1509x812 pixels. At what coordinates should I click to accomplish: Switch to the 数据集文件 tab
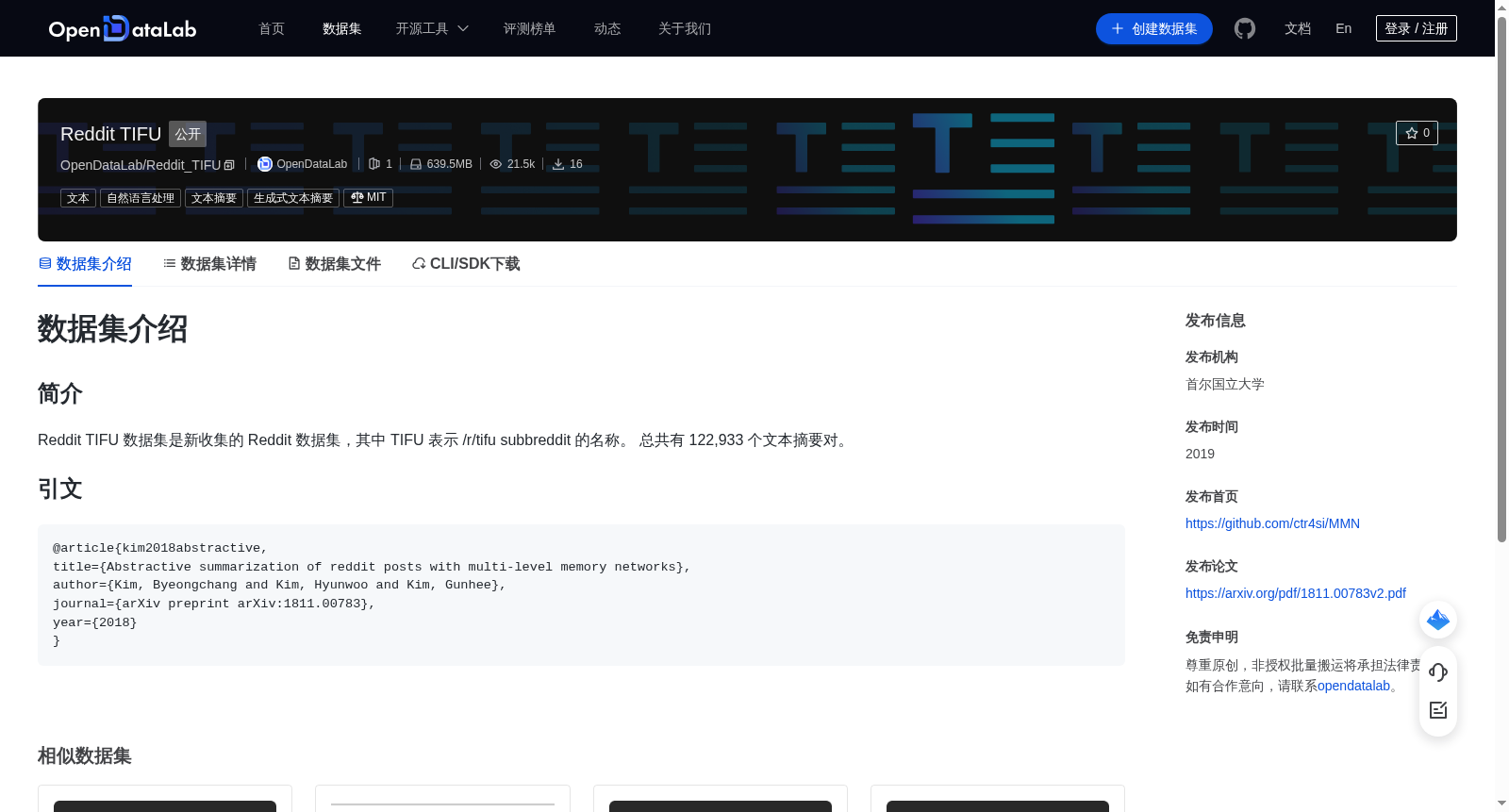tap(334, 264)
